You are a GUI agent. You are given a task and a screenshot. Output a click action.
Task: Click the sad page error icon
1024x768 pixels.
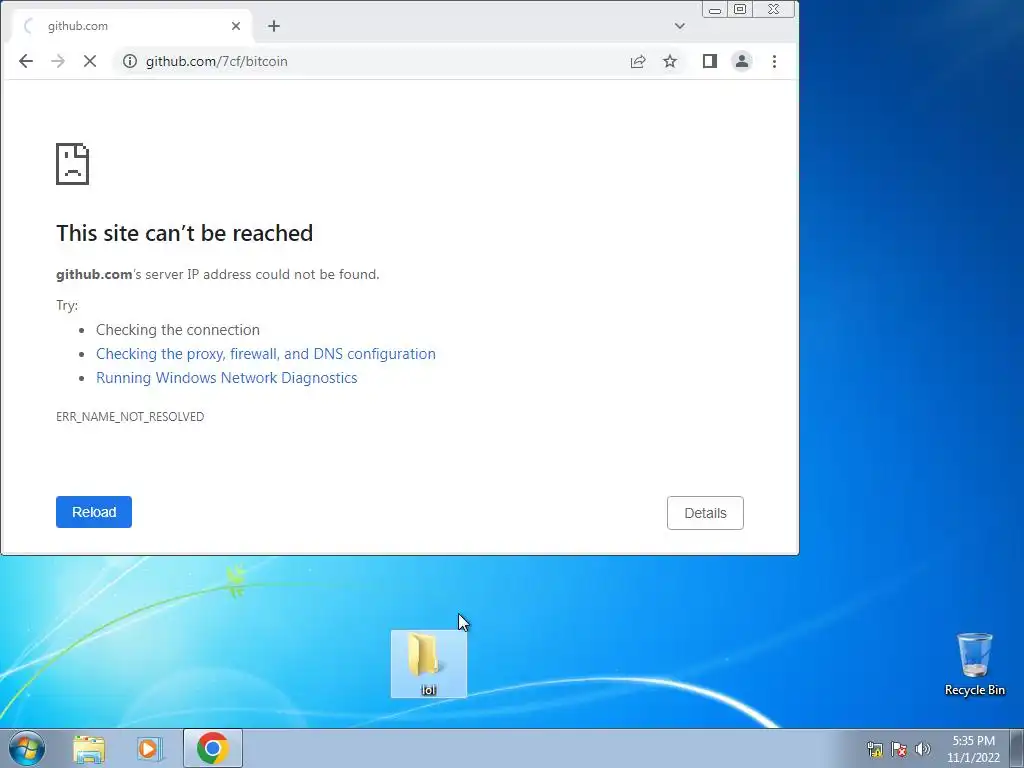(72, 164)
